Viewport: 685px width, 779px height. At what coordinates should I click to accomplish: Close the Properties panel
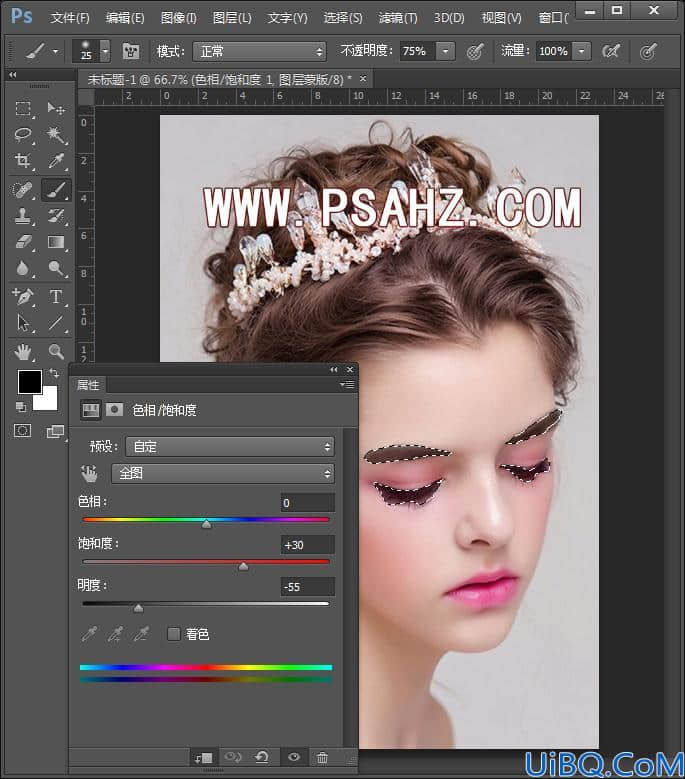coord(350,370)
